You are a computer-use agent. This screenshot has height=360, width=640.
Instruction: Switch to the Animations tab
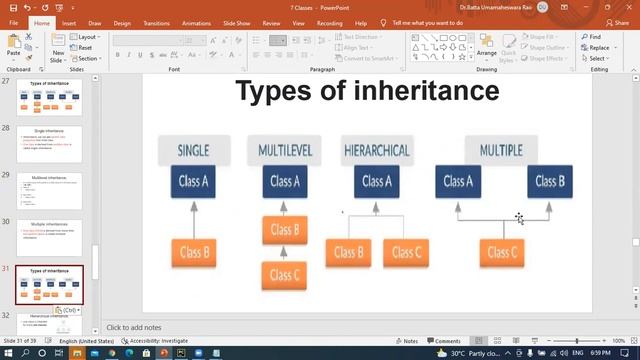pyautogui.click(x=196, y=23)
